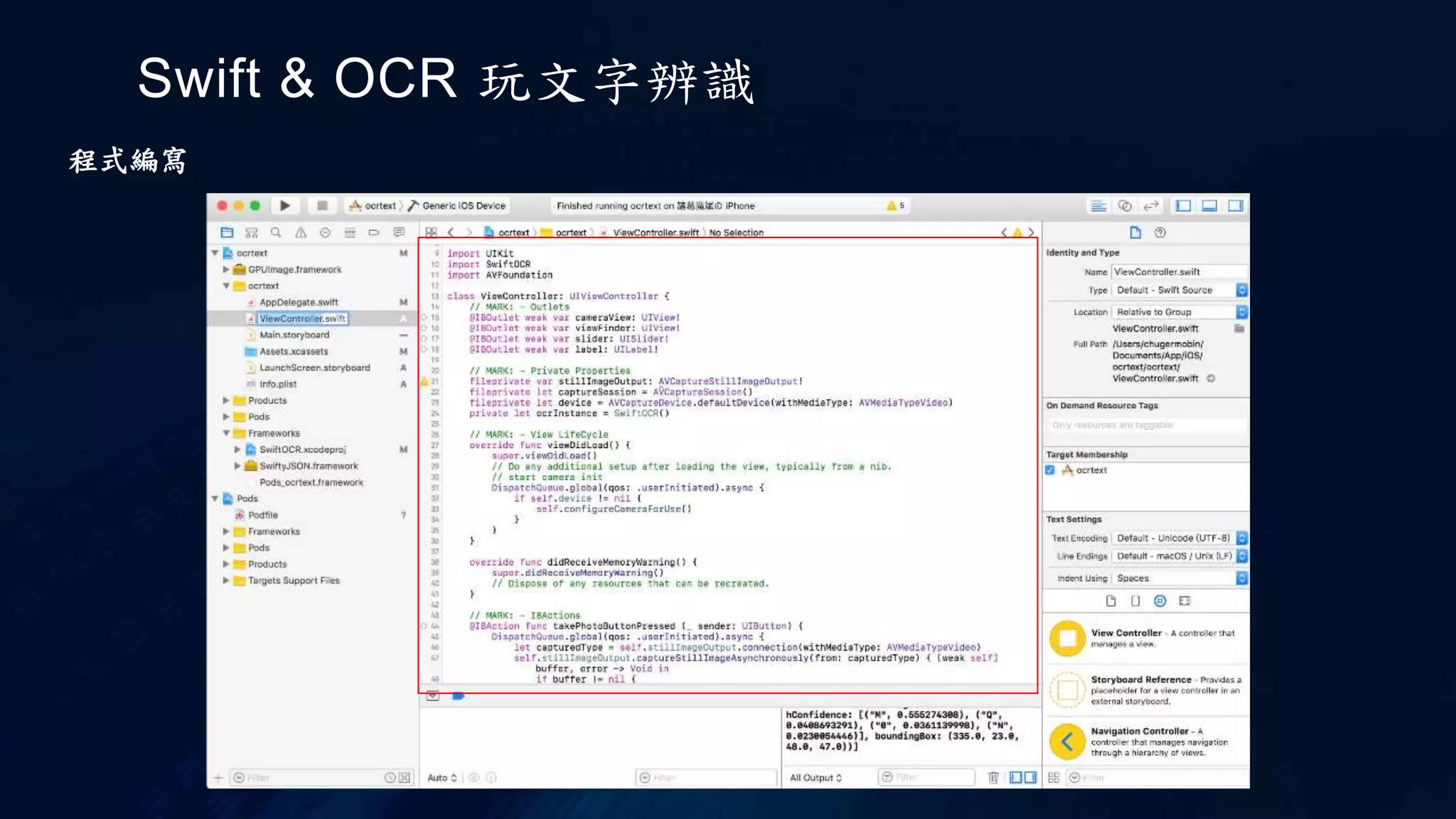This screenshot has width=1456, height=819.
Task: Open the Breakpoint navigator
Action: [374, 232]
